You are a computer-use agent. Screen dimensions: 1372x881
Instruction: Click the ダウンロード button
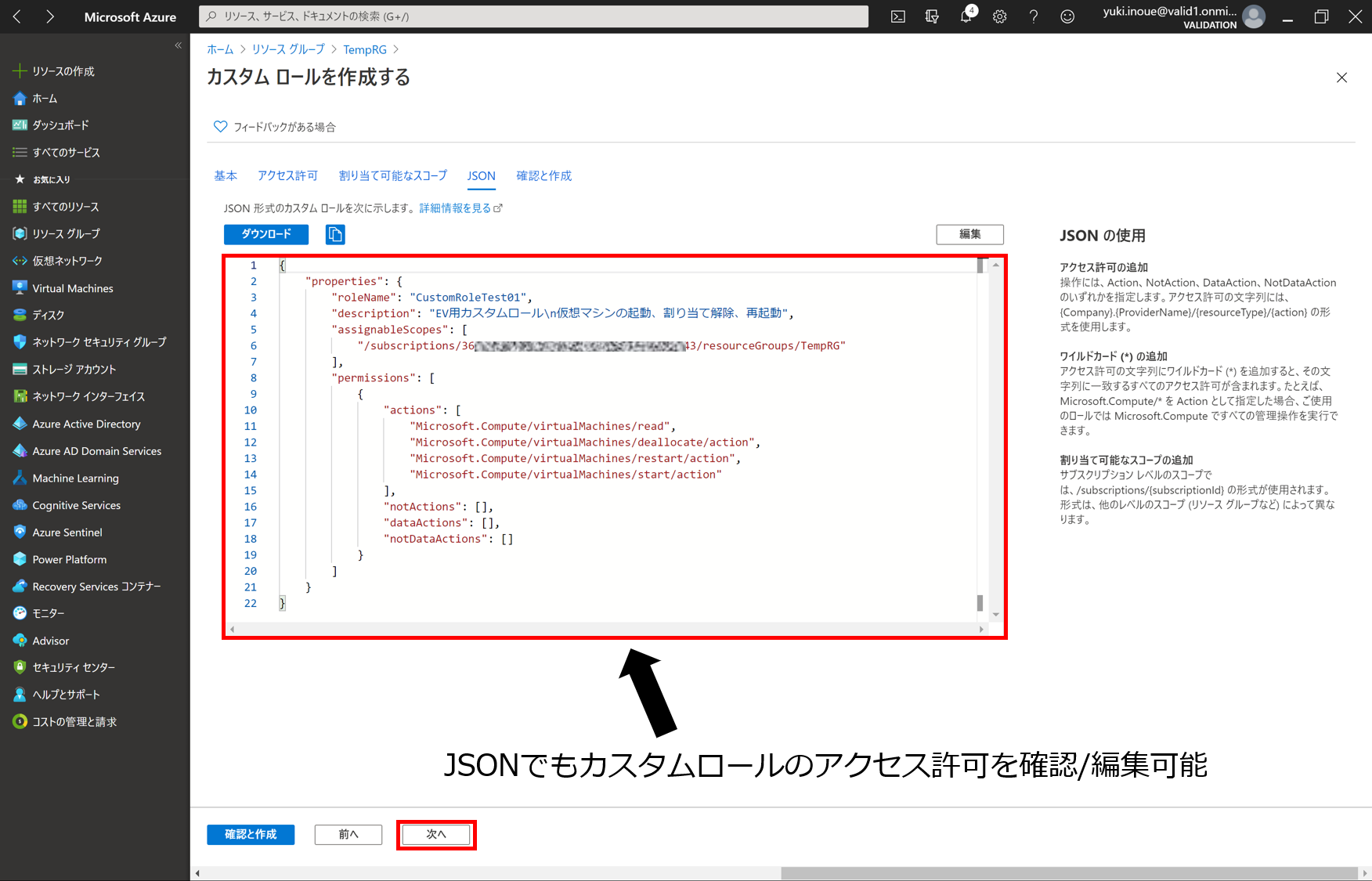(x=266, y=234)
